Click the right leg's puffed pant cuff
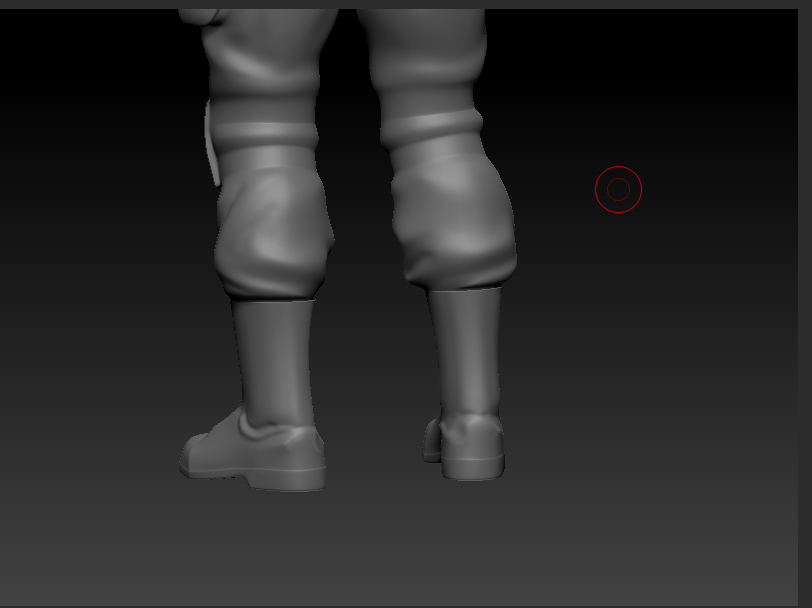 coord(455,222)
